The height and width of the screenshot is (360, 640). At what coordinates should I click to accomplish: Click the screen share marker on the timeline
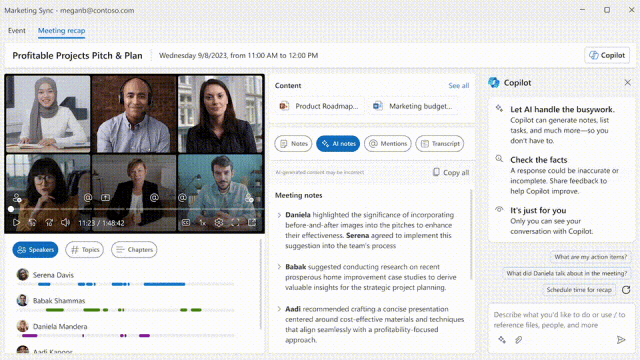(x=105, y=198)
